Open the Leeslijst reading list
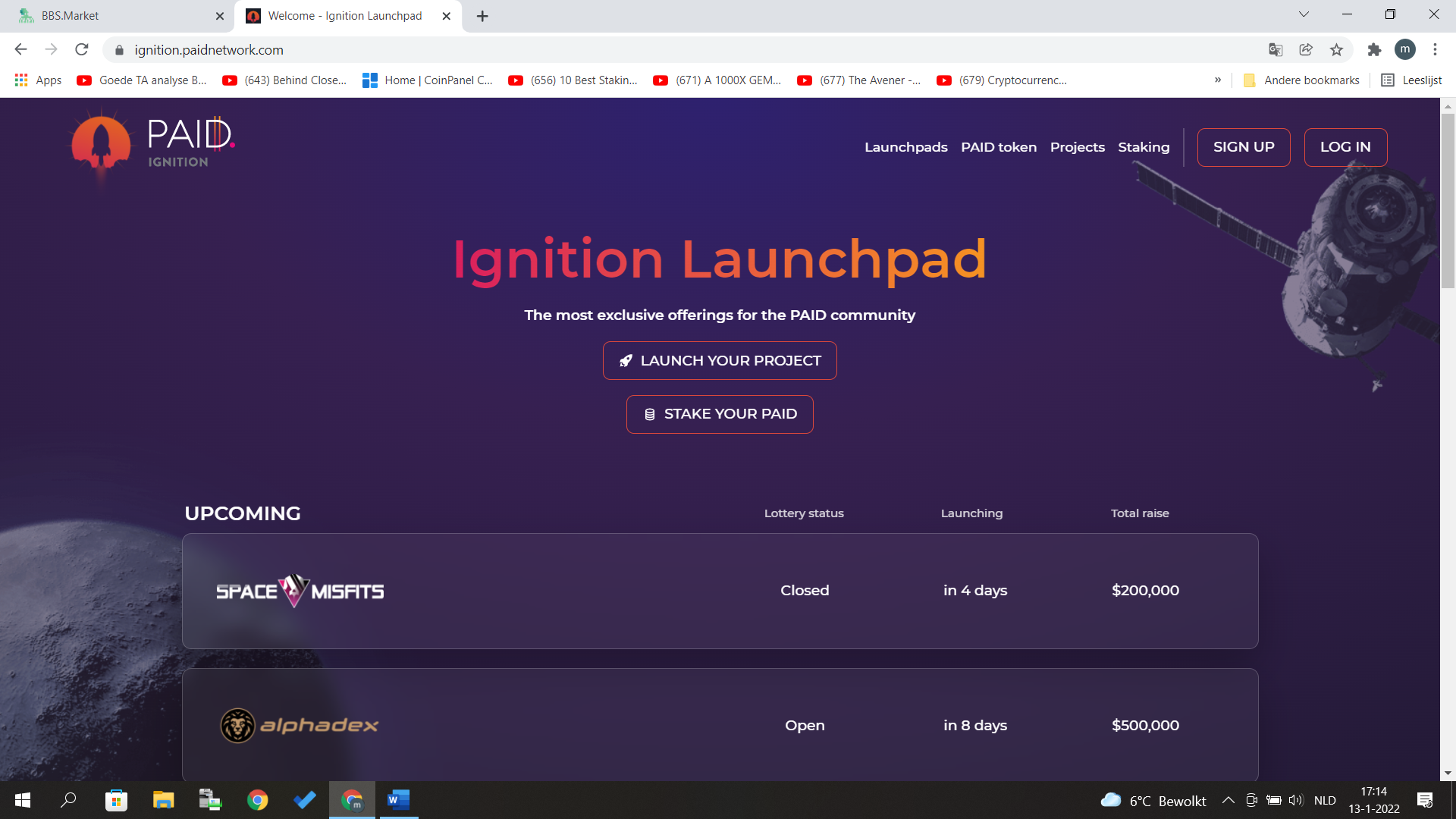Screen dimensions: 1456x819 pos(1411,80)
